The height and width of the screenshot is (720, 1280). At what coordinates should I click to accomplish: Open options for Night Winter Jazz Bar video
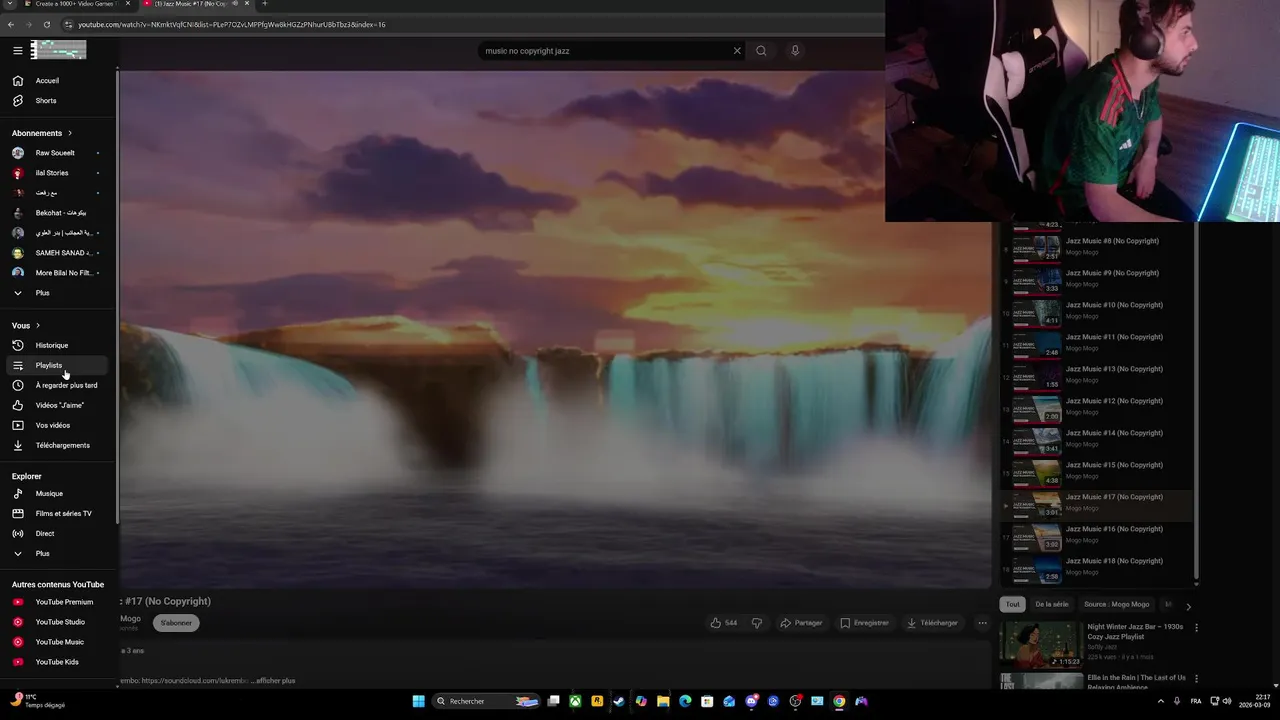click(x=1196, y=628)
